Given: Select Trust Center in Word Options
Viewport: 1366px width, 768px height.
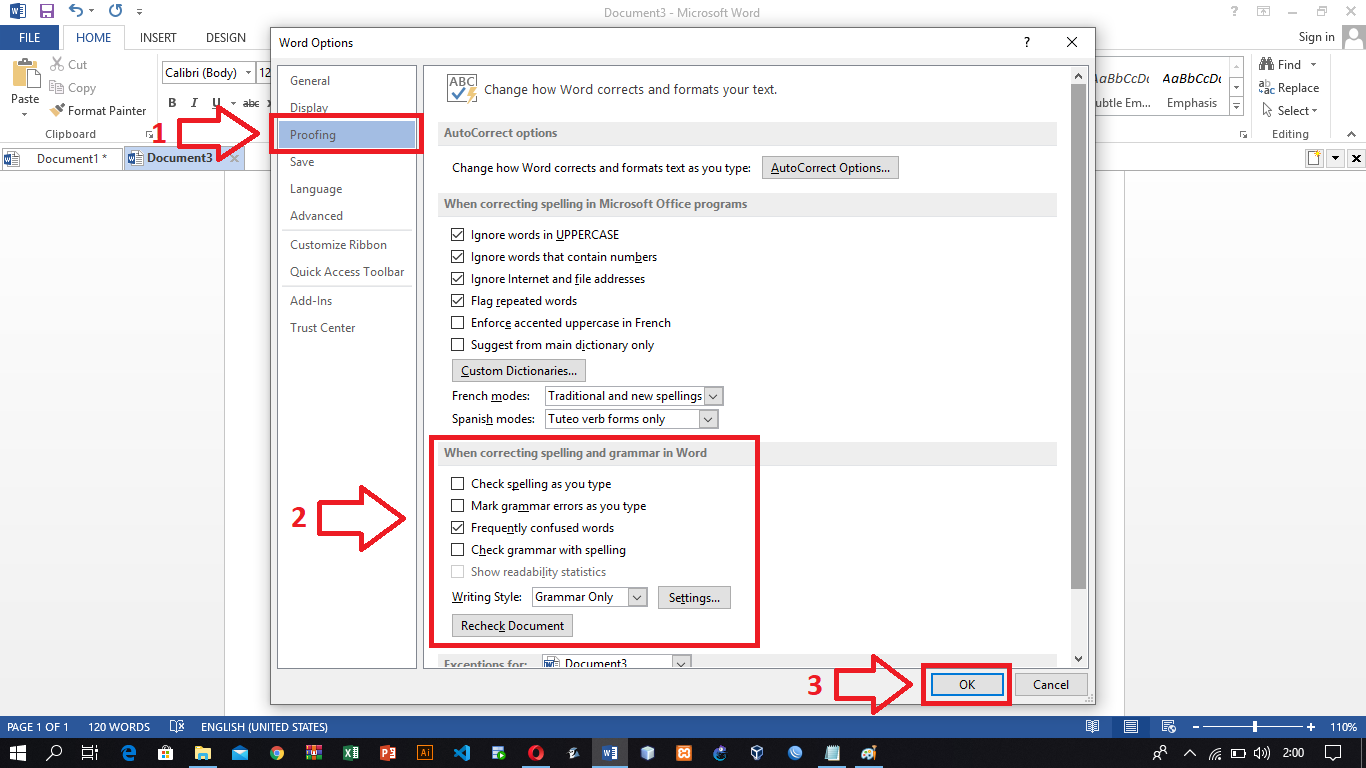Looking at the screenshot, I should click(x=347, y=328).
